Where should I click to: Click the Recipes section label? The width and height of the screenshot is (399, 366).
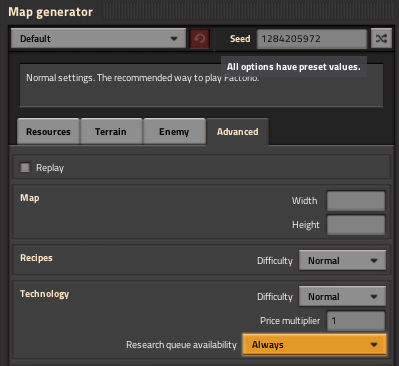click(x=36, y=258)
